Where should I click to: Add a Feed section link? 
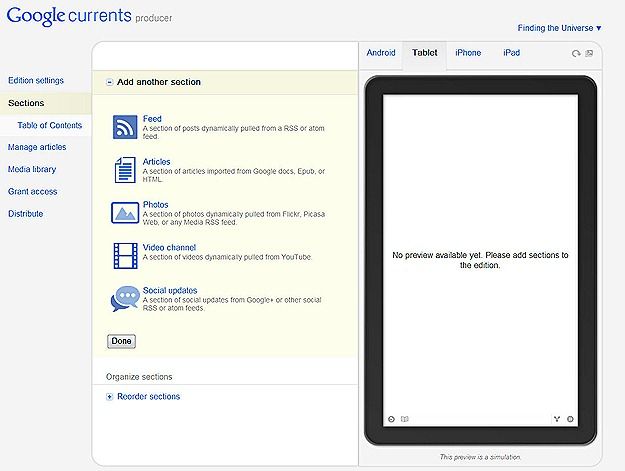[x=152, y=119]
